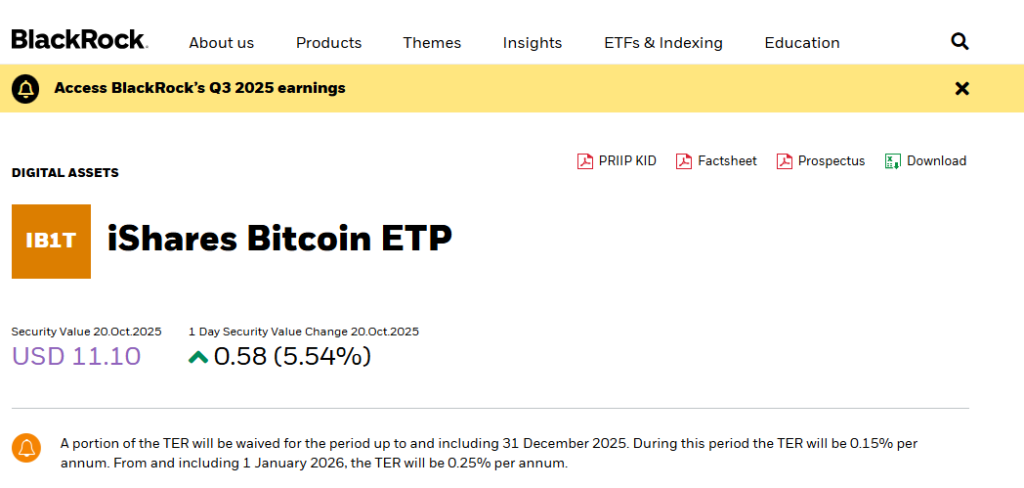
Task: Dismiss the Q3 earnings banner
Action: (962, 88)
